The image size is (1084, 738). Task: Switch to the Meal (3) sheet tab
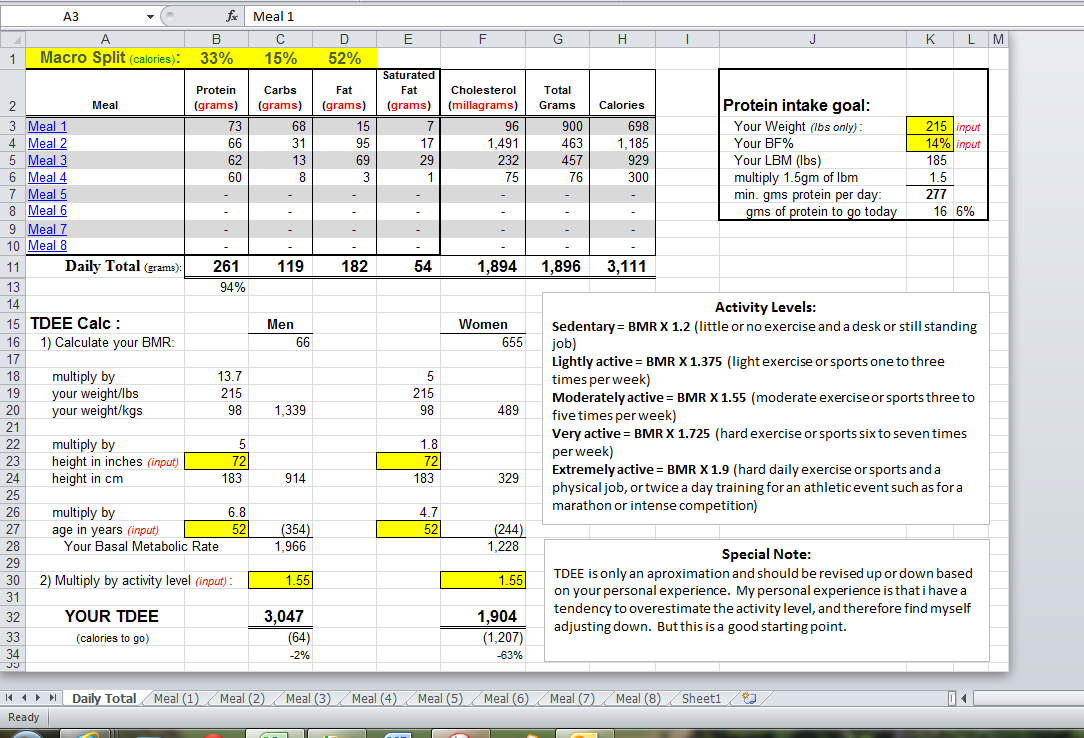tap(308, 699)
